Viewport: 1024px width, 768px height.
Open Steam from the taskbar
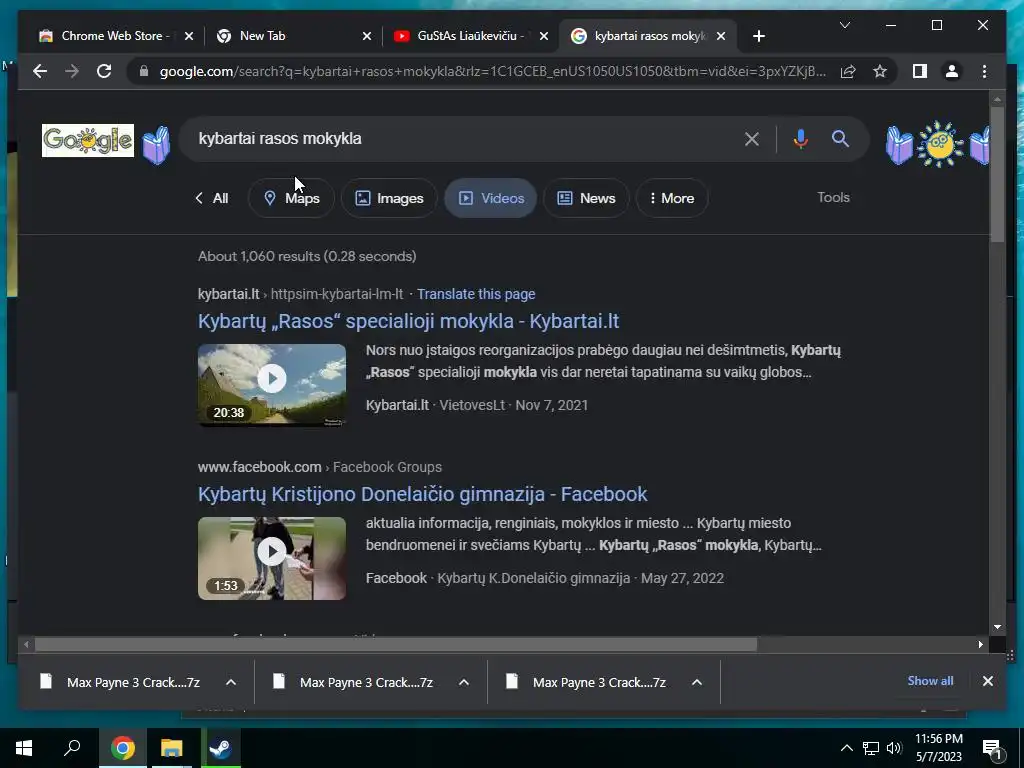pos(221,748)
